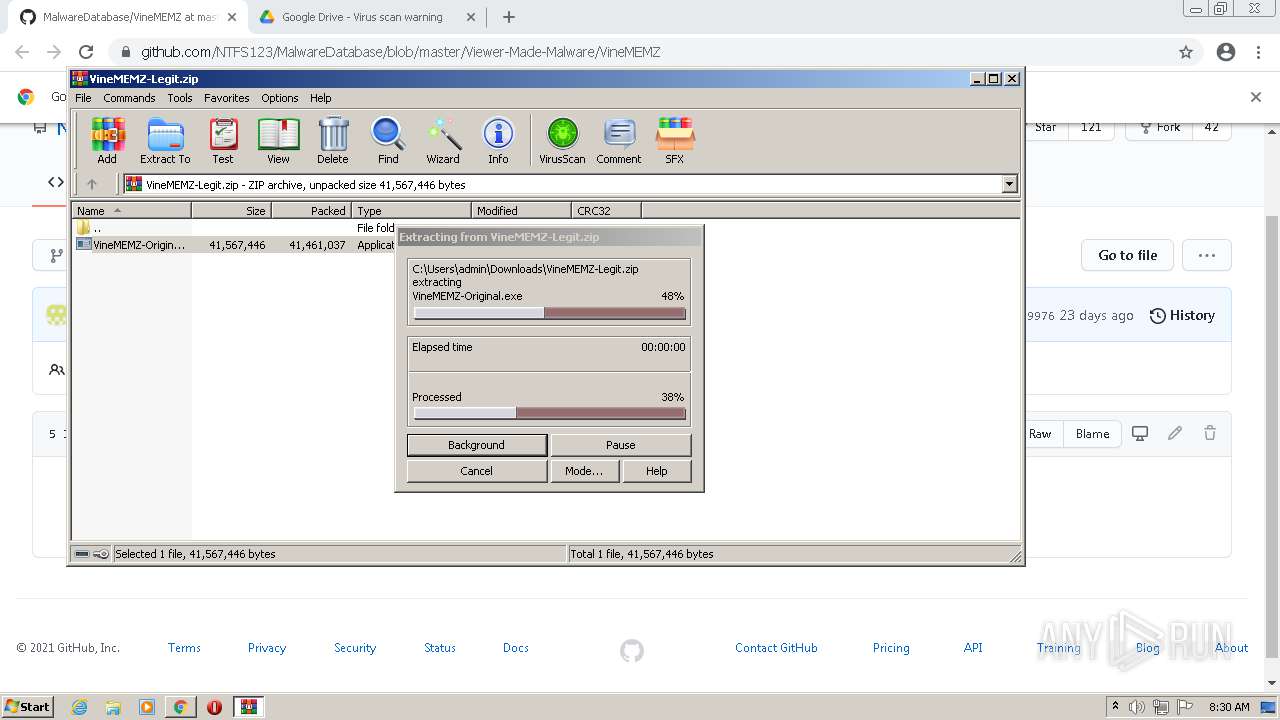Open the View file tool

point(278,140)
